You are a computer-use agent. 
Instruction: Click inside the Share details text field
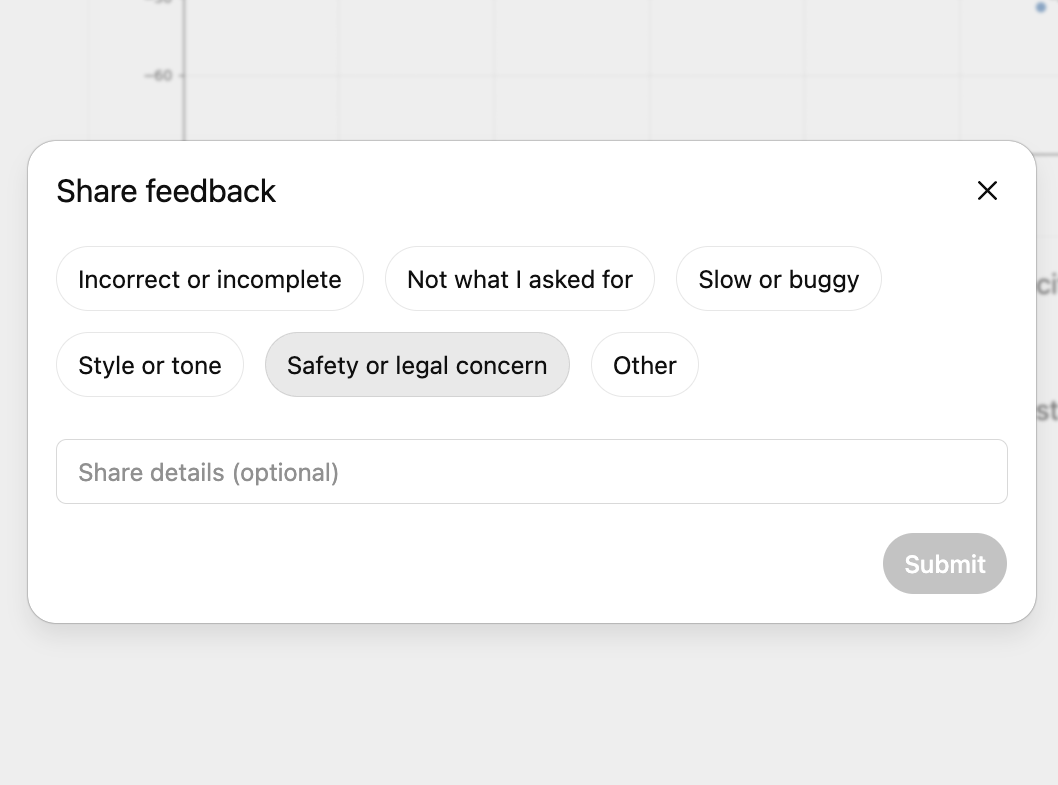coord(532,471)
